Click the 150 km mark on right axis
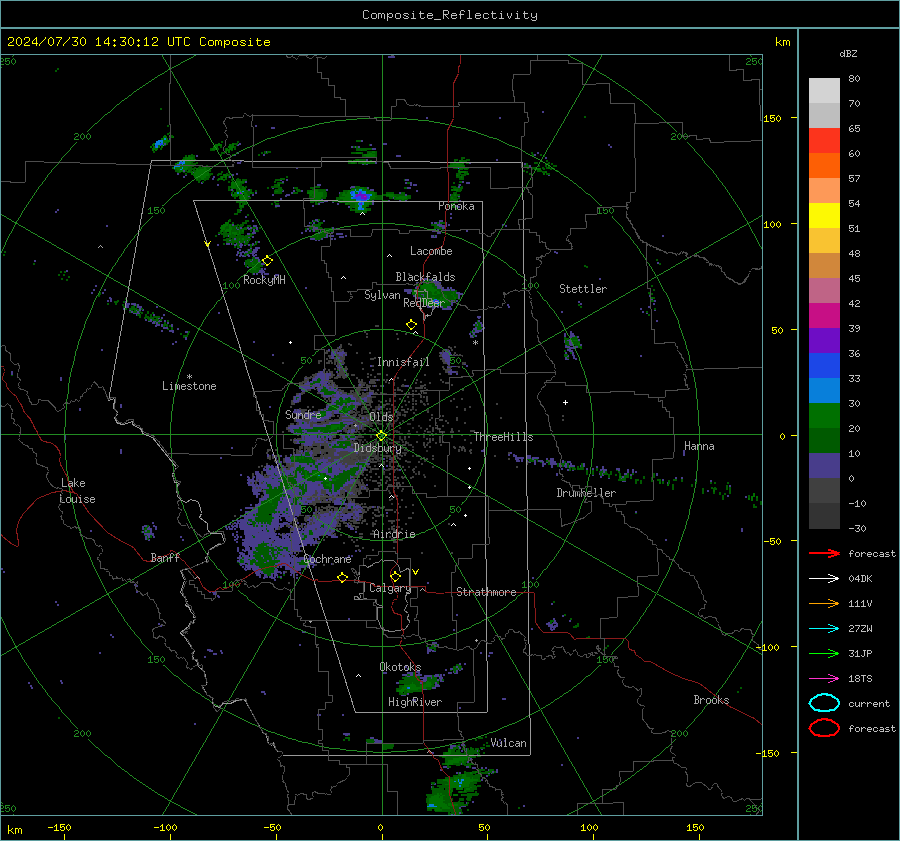Screen dimensions: 900x841 (773, 118)
